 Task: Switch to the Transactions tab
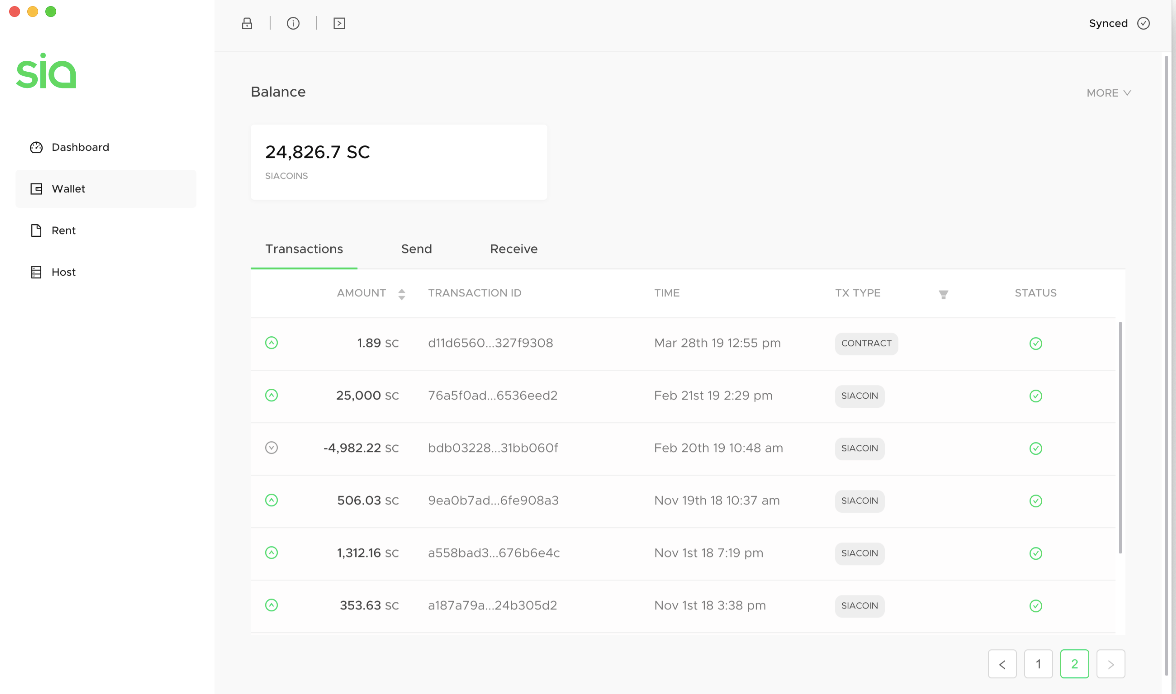(304, 249)
